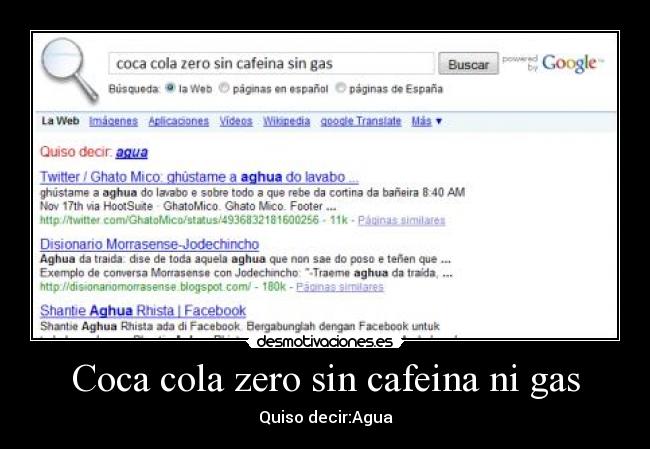Click the 'Quiso decir:' red label
The height and width of the screenshot is (449, 650).
coord(76,152)
